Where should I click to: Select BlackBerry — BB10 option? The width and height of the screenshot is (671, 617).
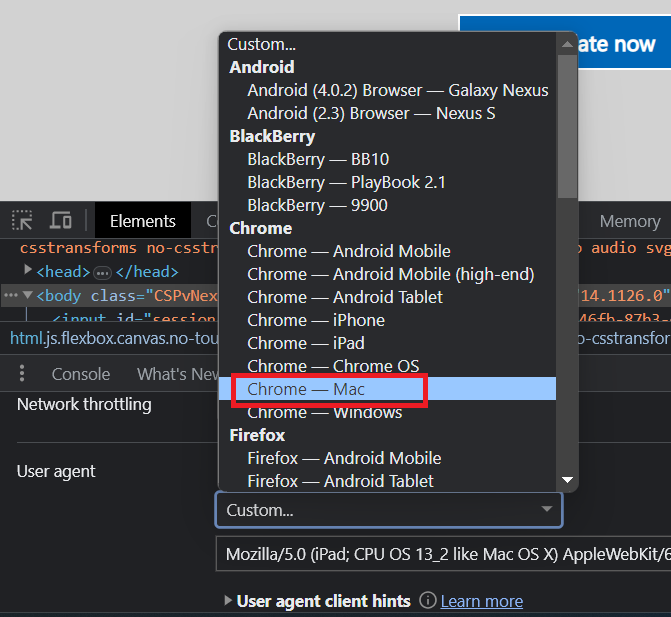click(x=387, y=159)
